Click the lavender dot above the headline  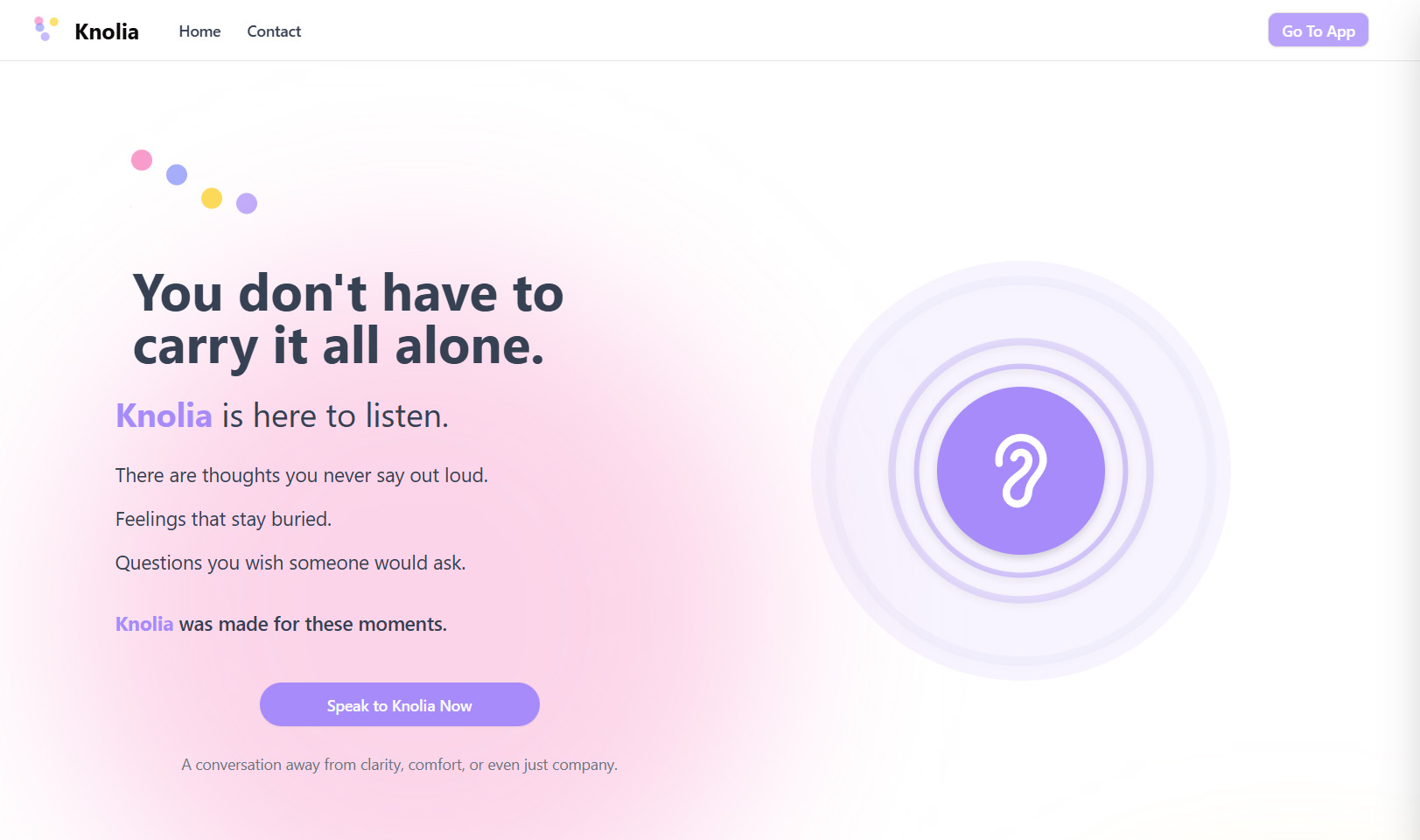pos(247,204)
